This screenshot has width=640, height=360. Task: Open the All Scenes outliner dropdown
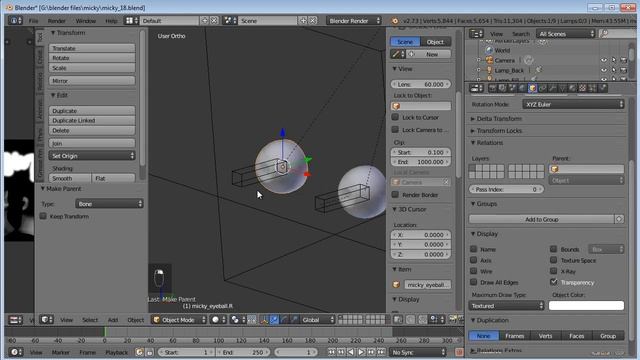pos(566,34)
